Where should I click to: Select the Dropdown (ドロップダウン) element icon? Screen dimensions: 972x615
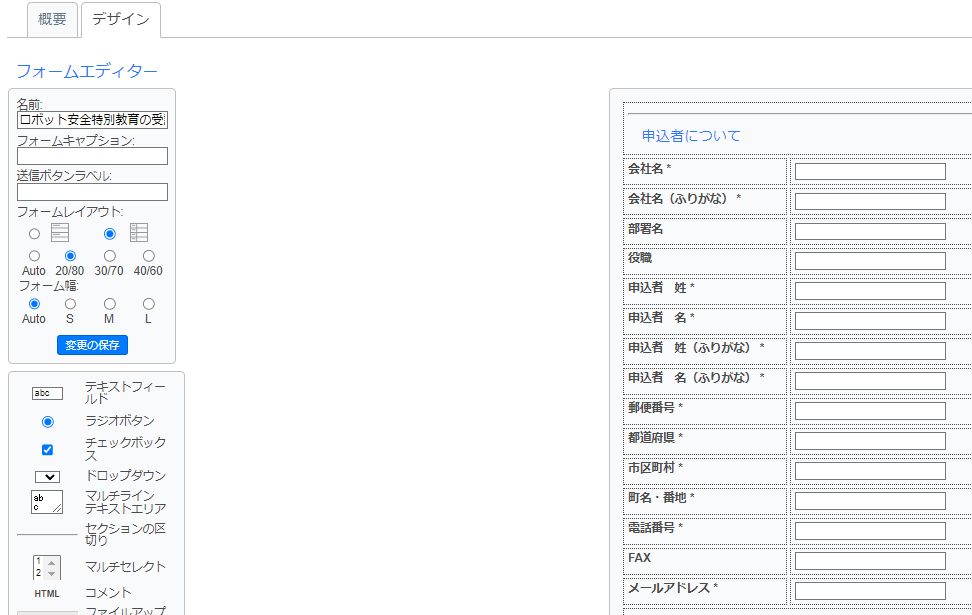pyautogui.click(x=47, y=477)
